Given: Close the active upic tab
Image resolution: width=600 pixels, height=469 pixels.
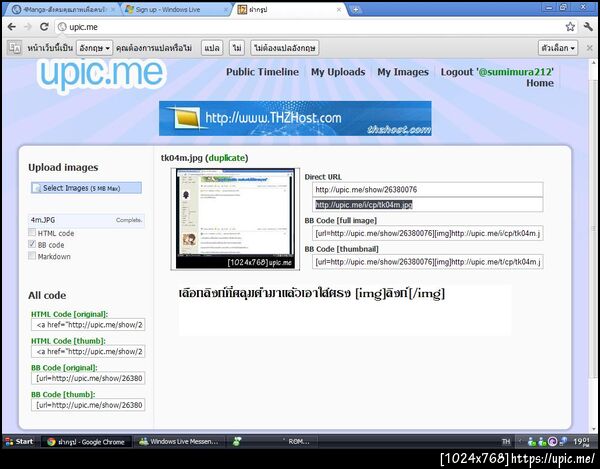Looking at the screenshot, I should coord(339,10).
